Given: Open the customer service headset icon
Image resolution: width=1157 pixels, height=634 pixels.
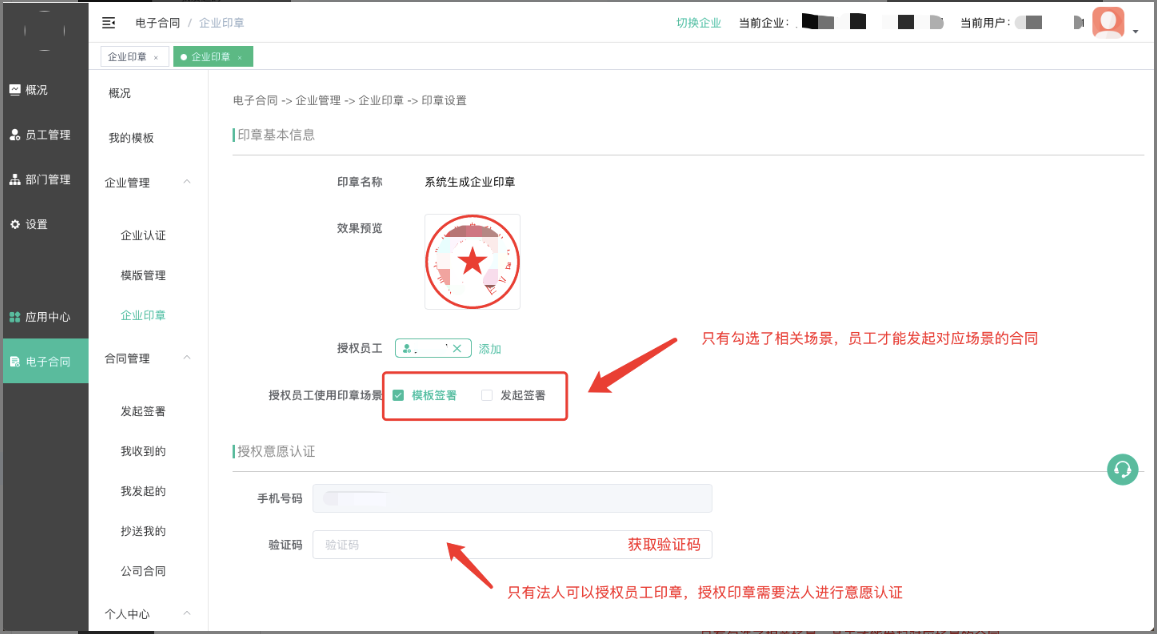Looking at the screenshot, I should pyautogui.click(x=1122, y=469).
